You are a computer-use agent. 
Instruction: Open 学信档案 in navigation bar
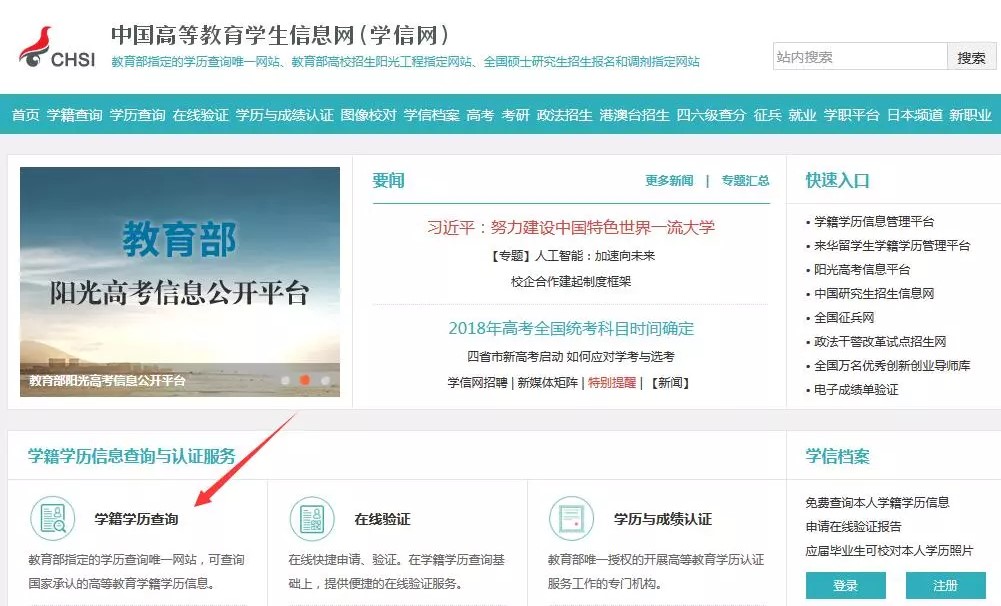(x=432, y=115)
